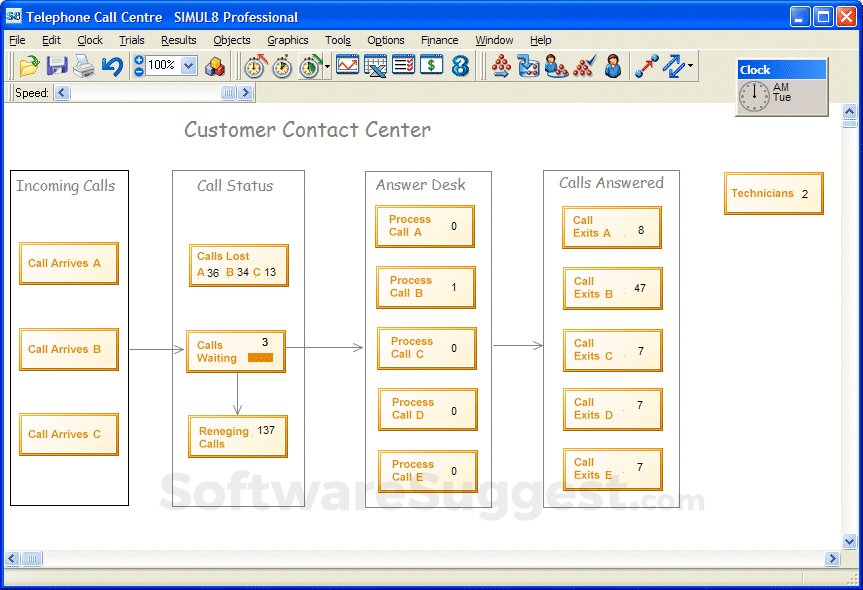Click the person resource icon in toolbar

coord(613,66)
